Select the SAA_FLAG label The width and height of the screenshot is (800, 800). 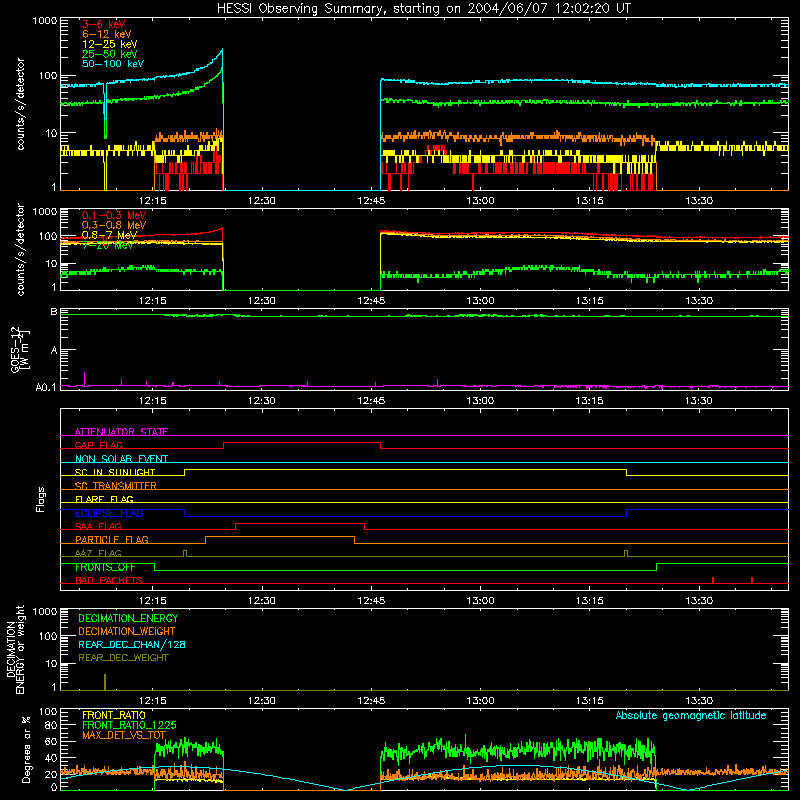point(98,526)
